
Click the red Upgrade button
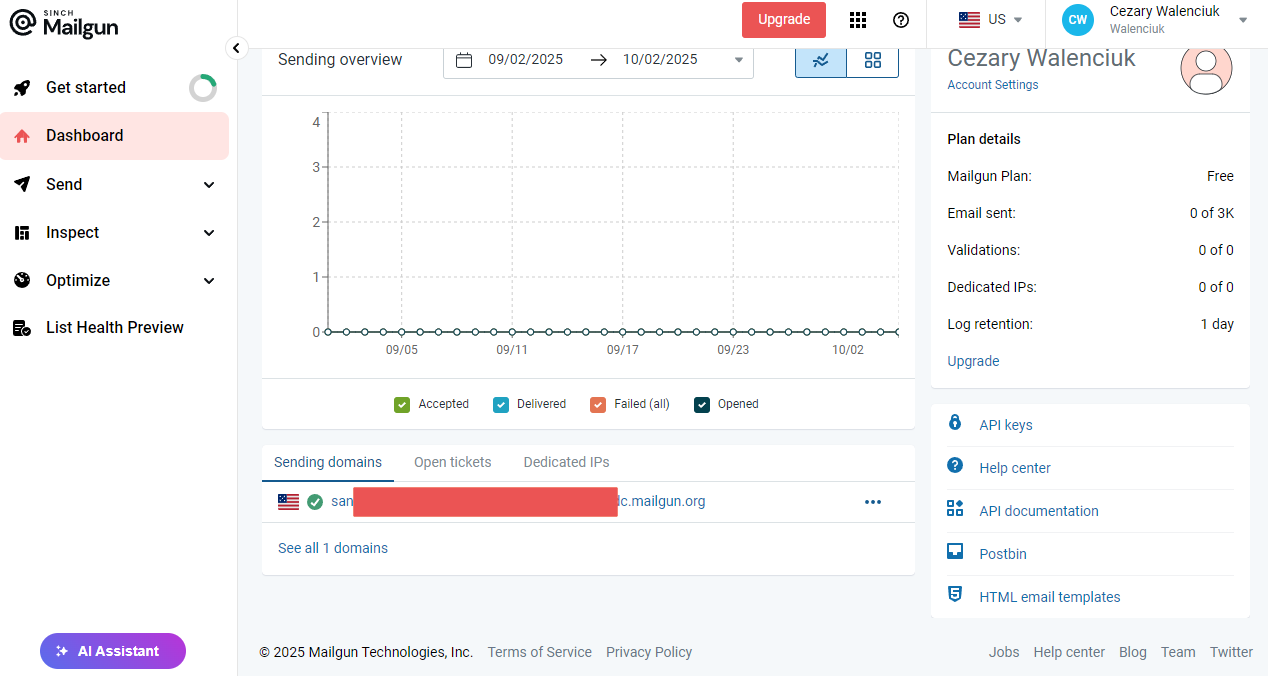point(784,20)
